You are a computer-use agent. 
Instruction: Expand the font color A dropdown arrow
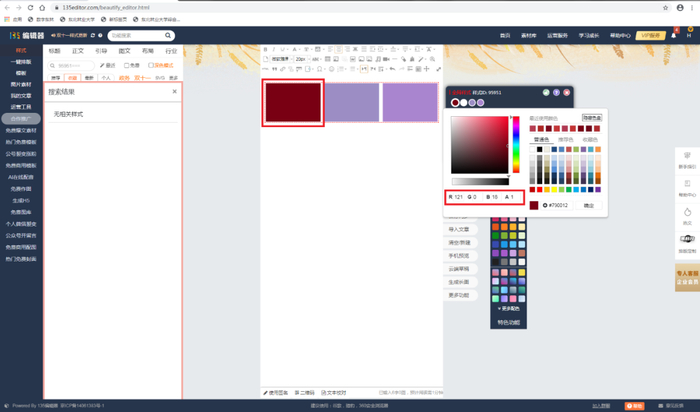300,49
